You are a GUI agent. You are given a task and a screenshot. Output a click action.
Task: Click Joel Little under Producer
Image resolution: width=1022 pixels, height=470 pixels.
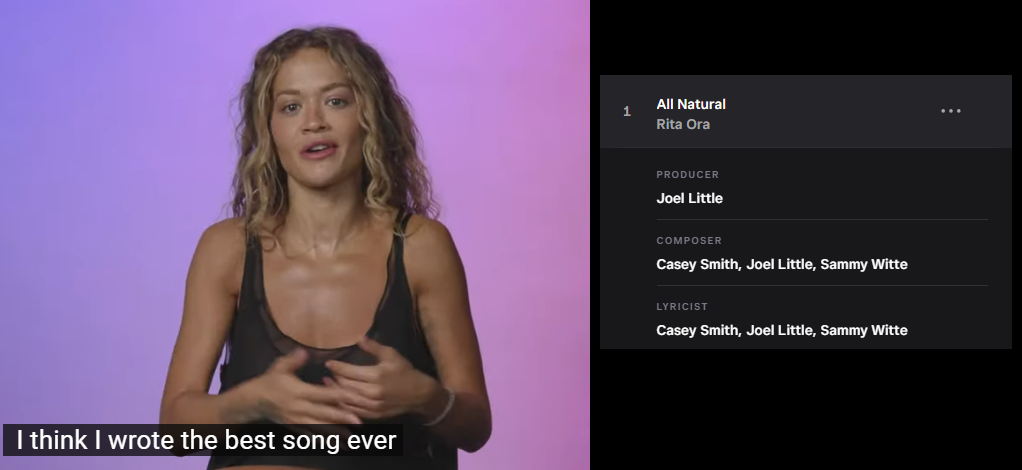pos(690,198)
